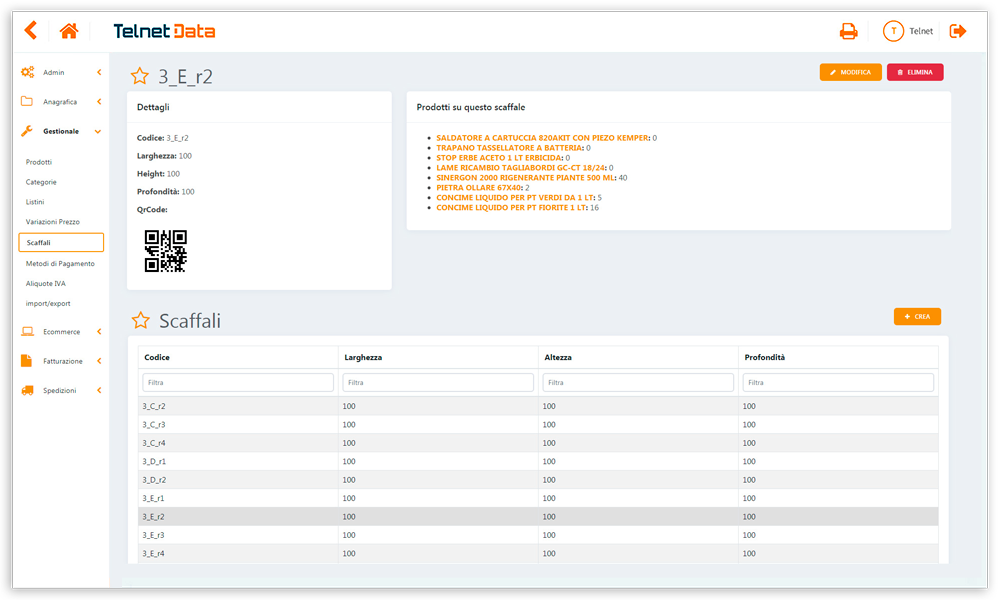Open the Saldatore a cartuccia 820AKIT product link
This screenshot has width=1000, height=600.
[x=542, y=138]
